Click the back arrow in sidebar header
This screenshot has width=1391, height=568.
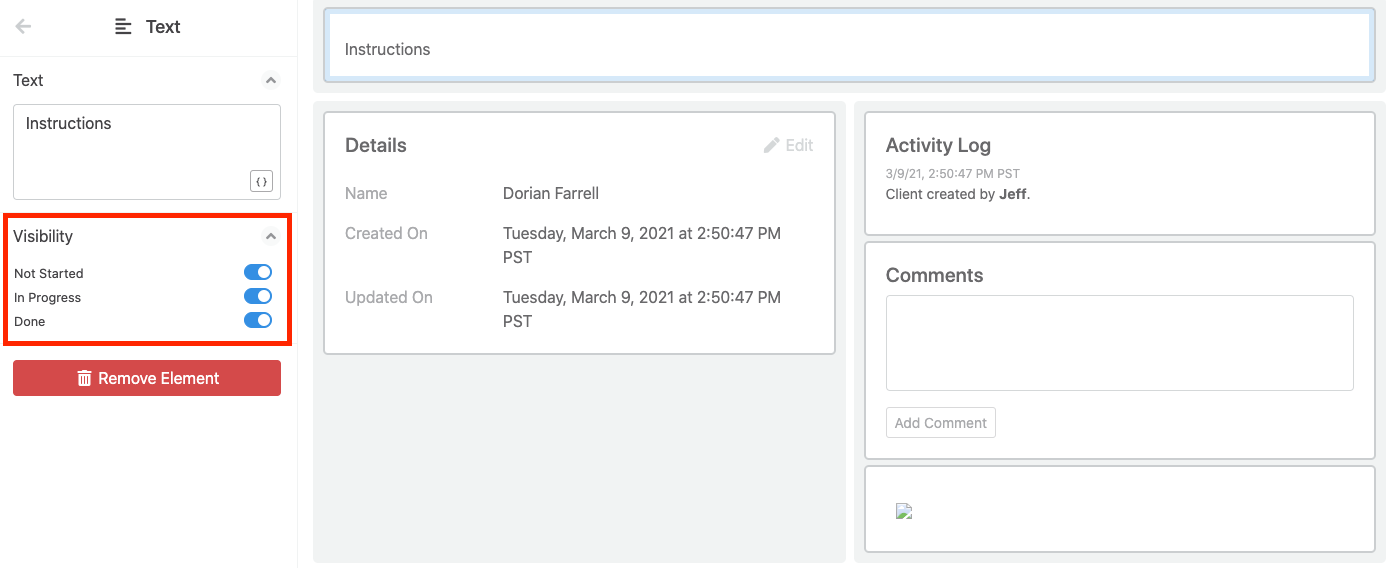point(23,27)
